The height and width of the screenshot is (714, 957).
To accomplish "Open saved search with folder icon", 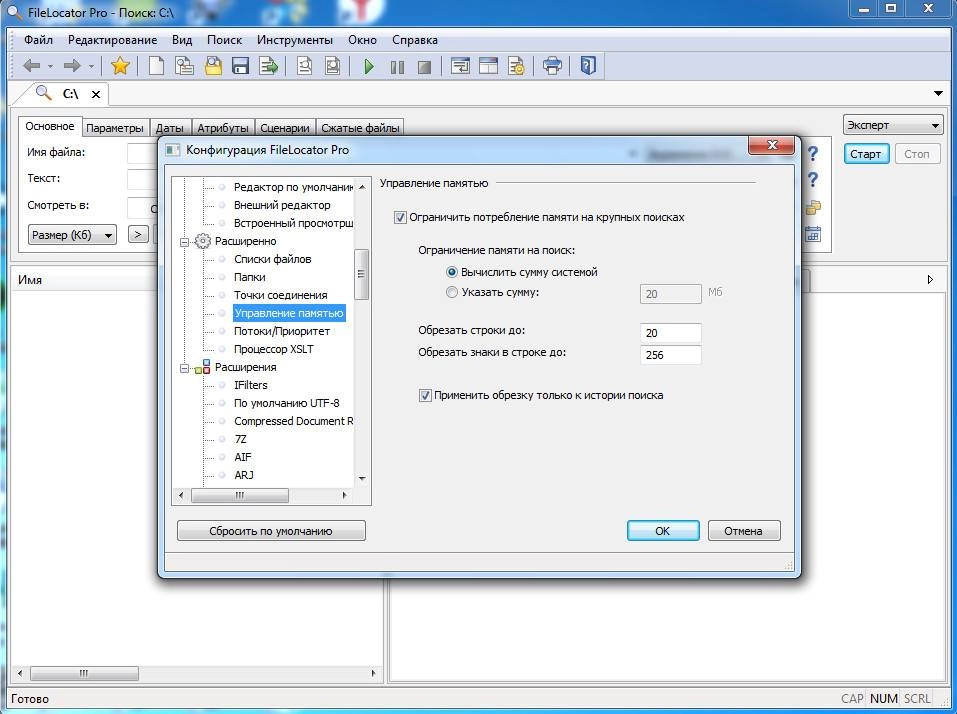I will pyautogui.click(x=213, y=65).
